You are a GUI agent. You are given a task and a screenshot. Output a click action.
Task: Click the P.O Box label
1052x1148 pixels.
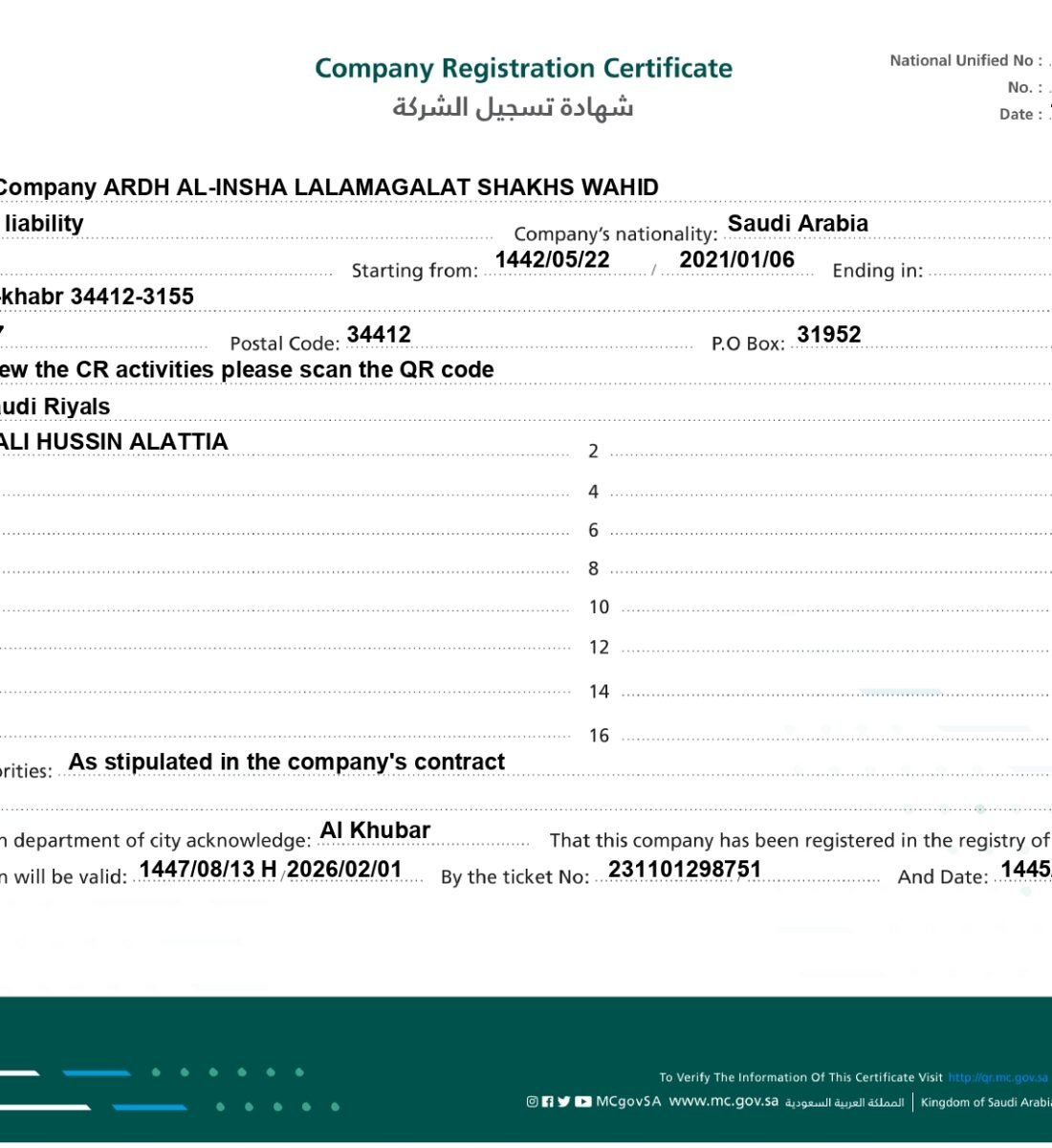tap(748, 344)
